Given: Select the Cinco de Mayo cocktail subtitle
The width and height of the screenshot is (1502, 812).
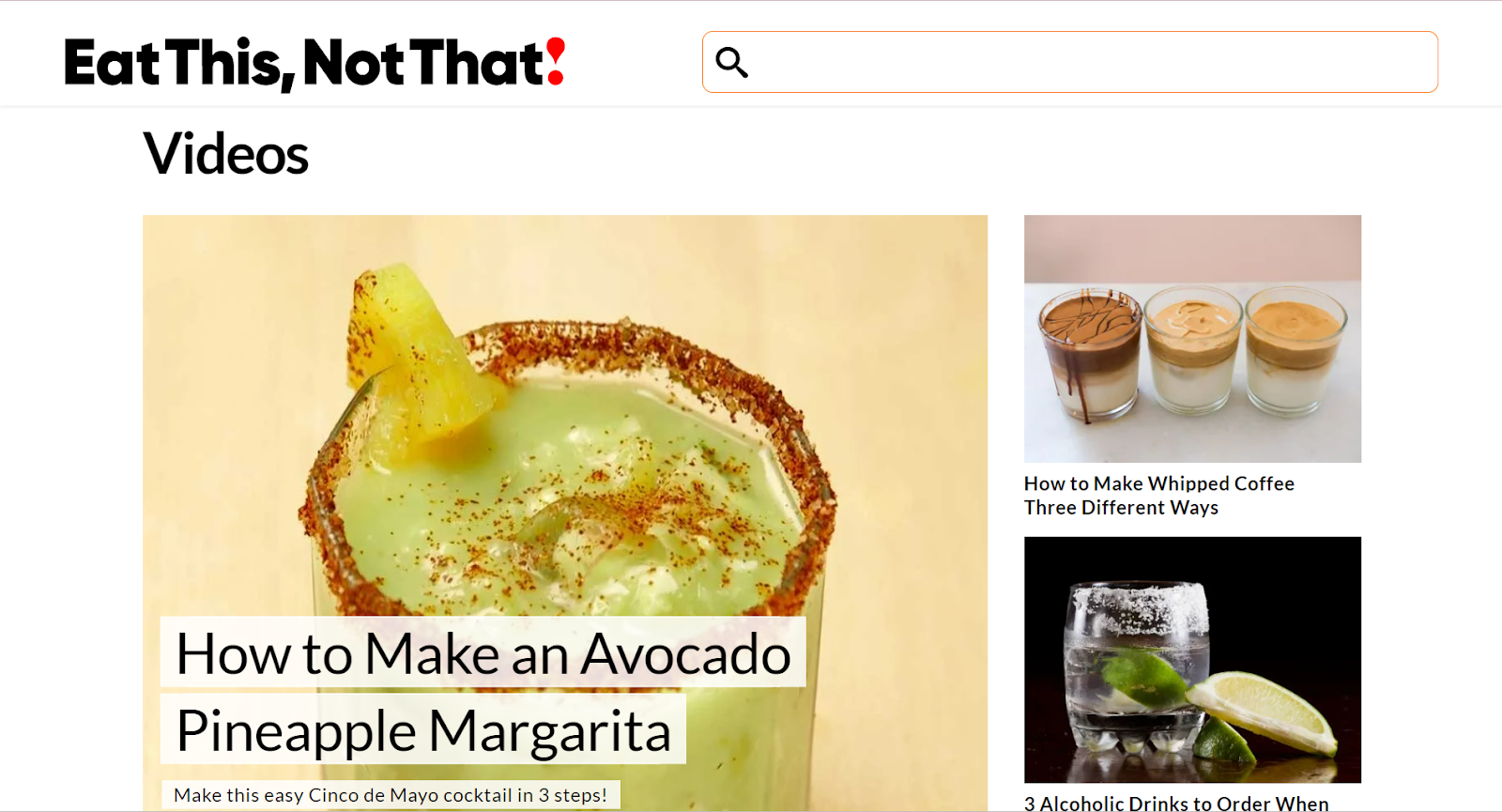Looking at the screenshot, I should pos(391,795).
